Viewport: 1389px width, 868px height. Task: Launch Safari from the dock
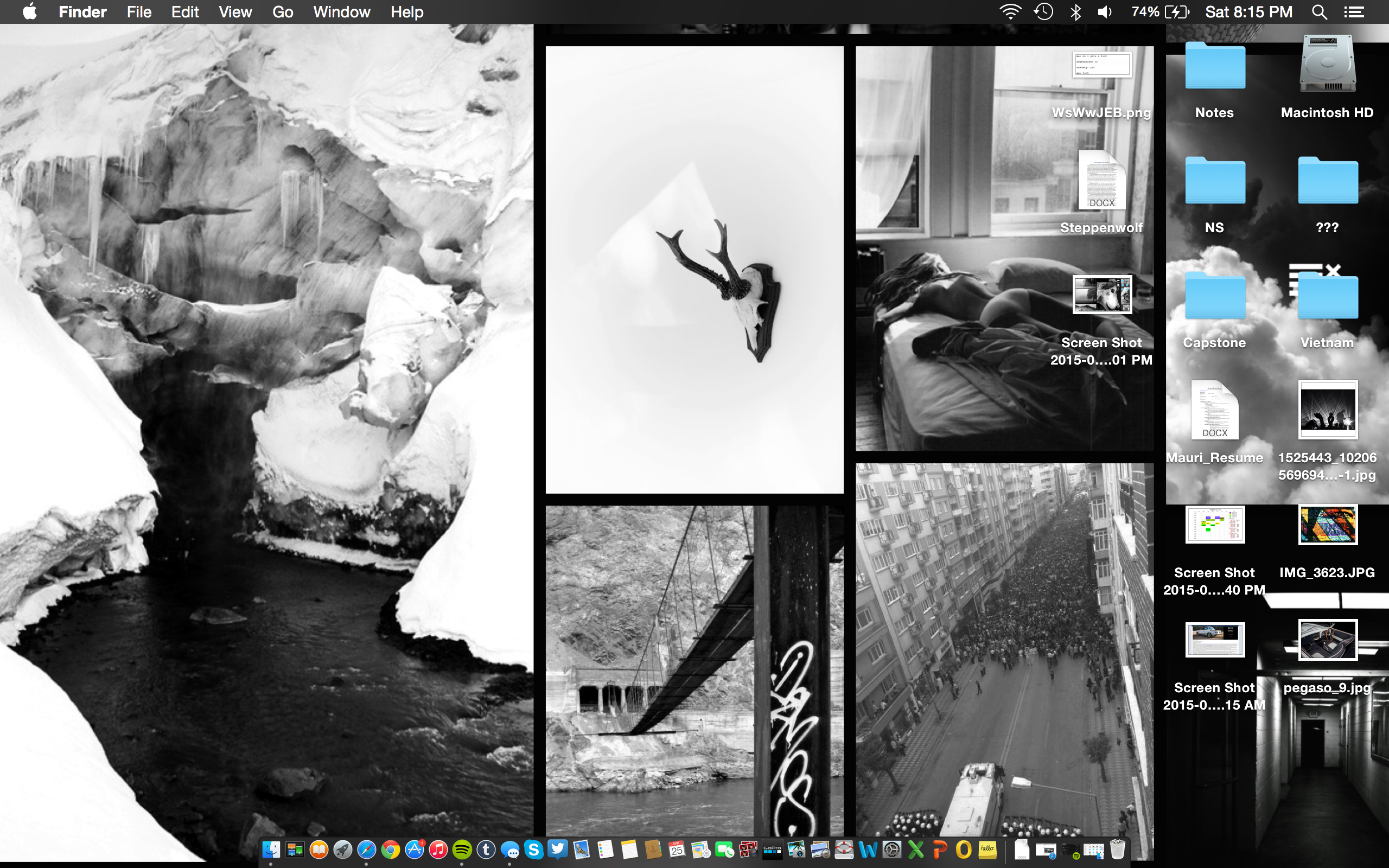[367, 849]
